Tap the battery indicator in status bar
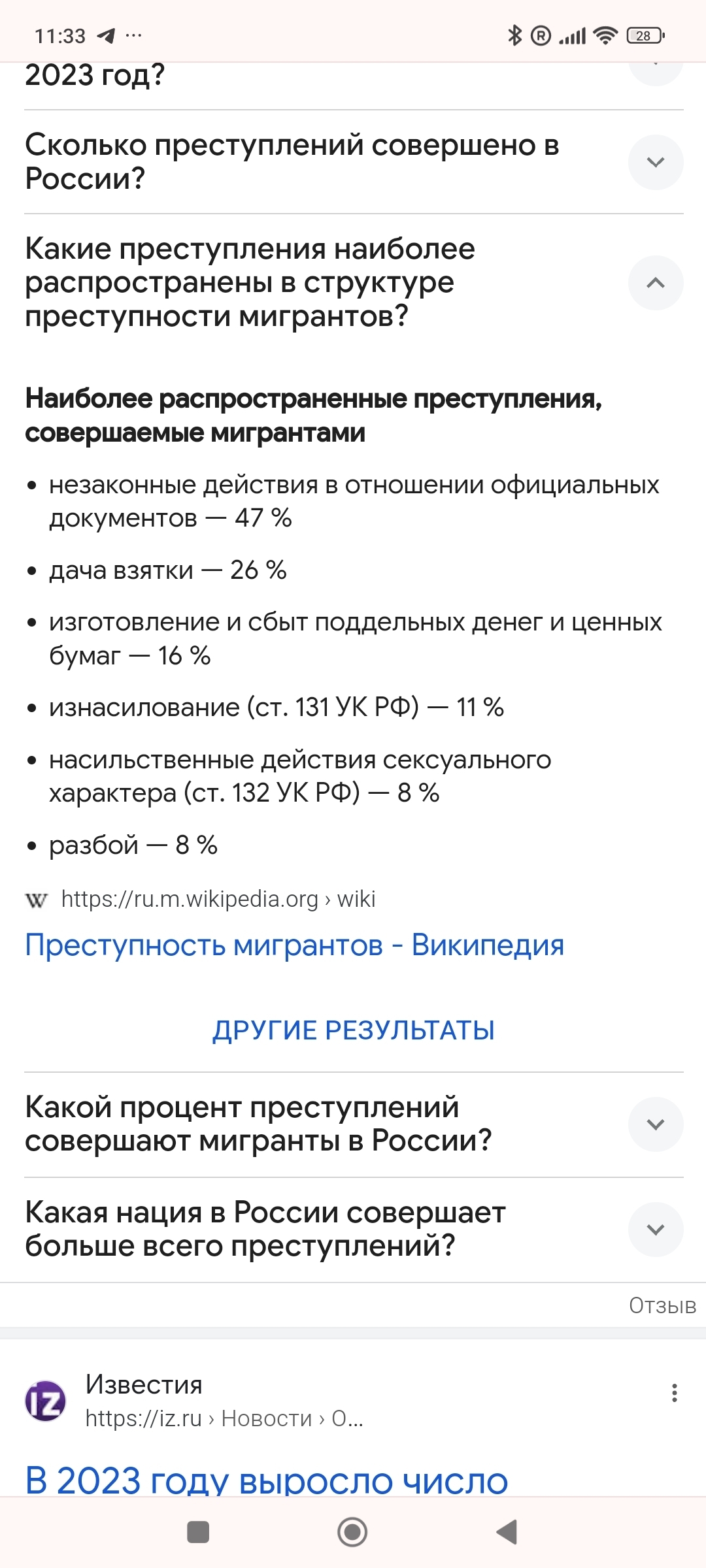This screenshot has height=1568, width=706. pyautogui.click(x=645, y=36)
